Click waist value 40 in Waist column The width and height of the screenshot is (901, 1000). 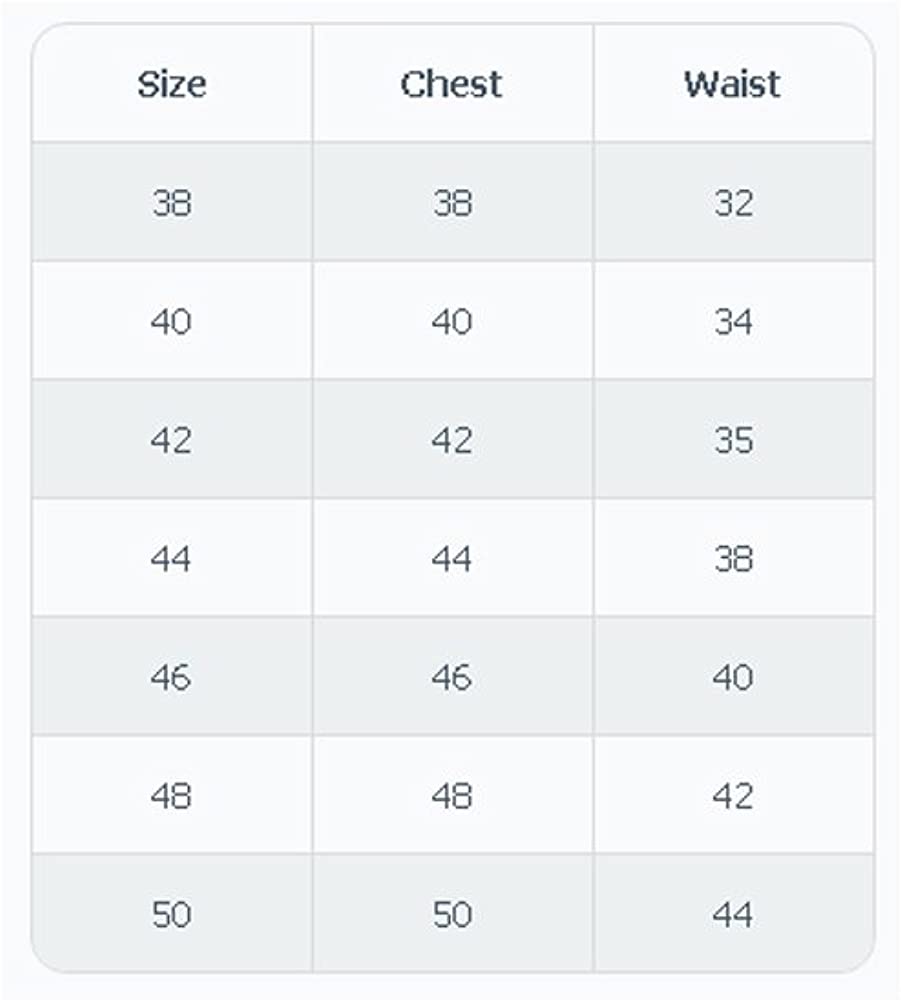(733, 678)
